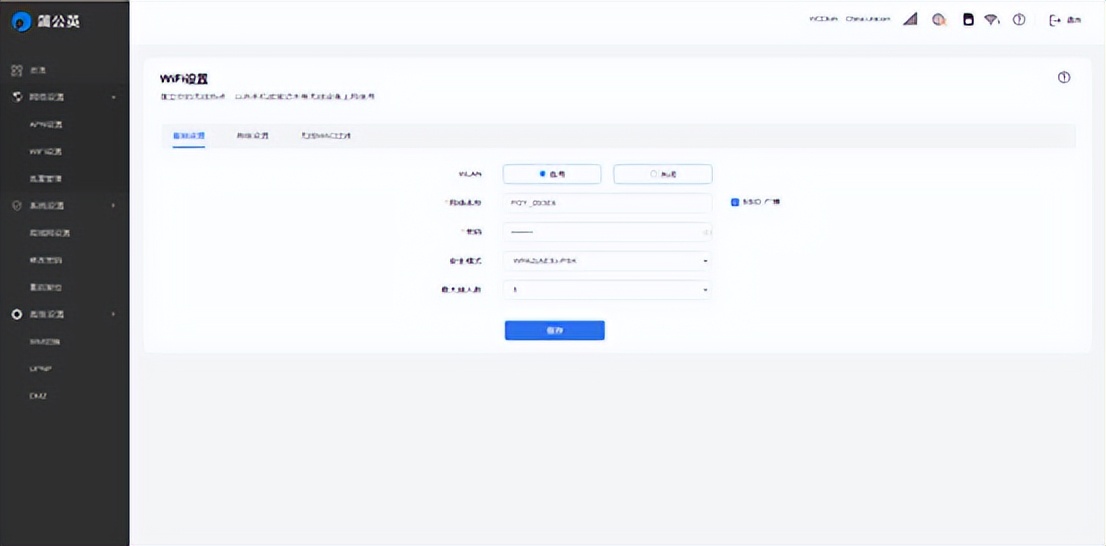The width and height of the screenshot is (1106, 546).
Task: Switch to the third MAC filter tab
Action: 326,135
